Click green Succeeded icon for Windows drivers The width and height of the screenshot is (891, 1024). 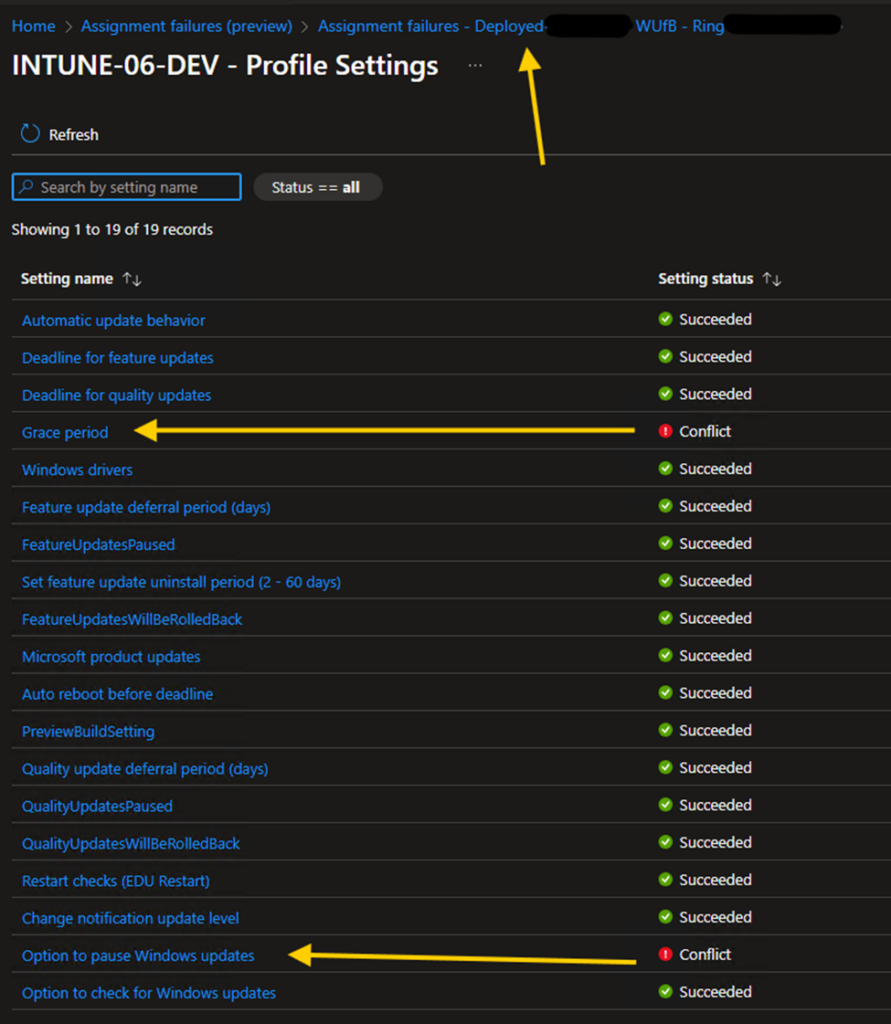(665, 469)
